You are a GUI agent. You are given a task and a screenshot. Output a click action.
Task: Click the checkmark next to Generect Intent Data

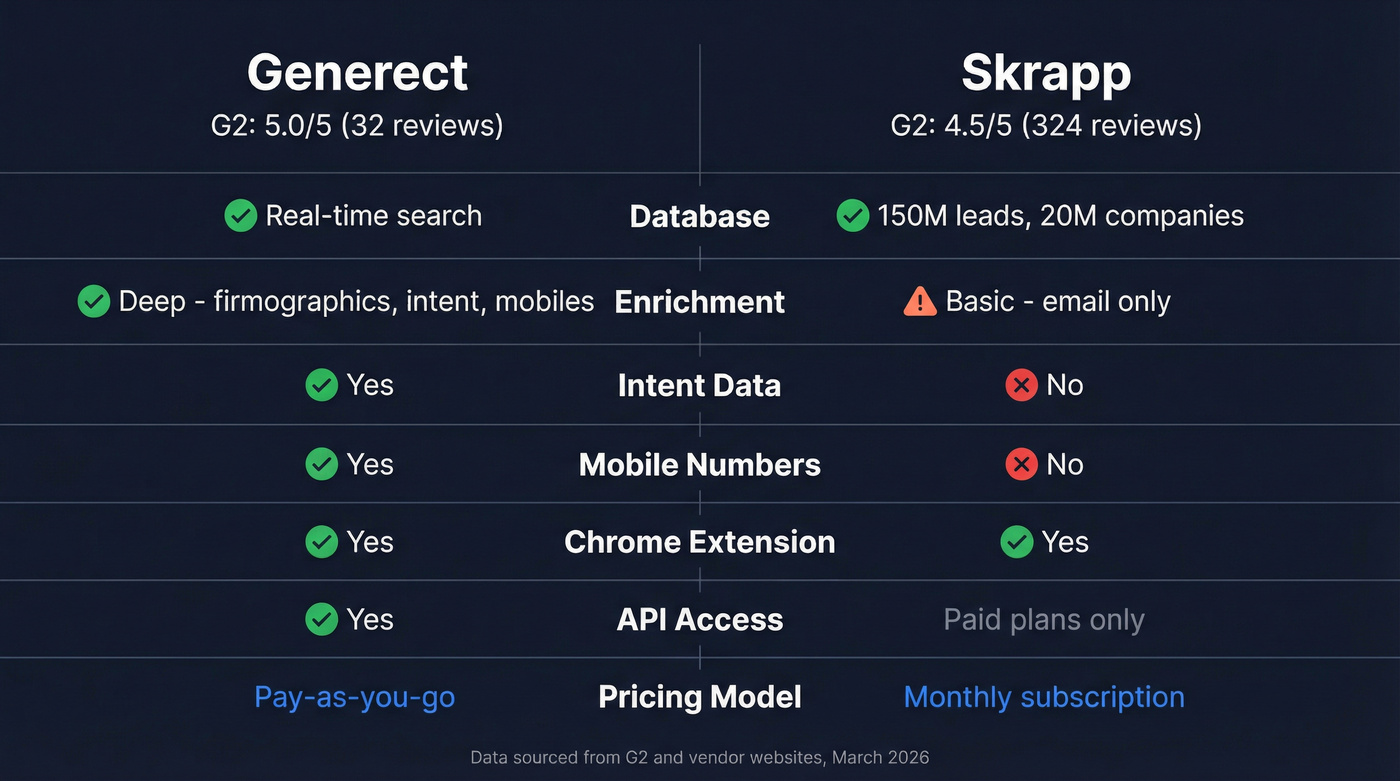click(321, 385)
